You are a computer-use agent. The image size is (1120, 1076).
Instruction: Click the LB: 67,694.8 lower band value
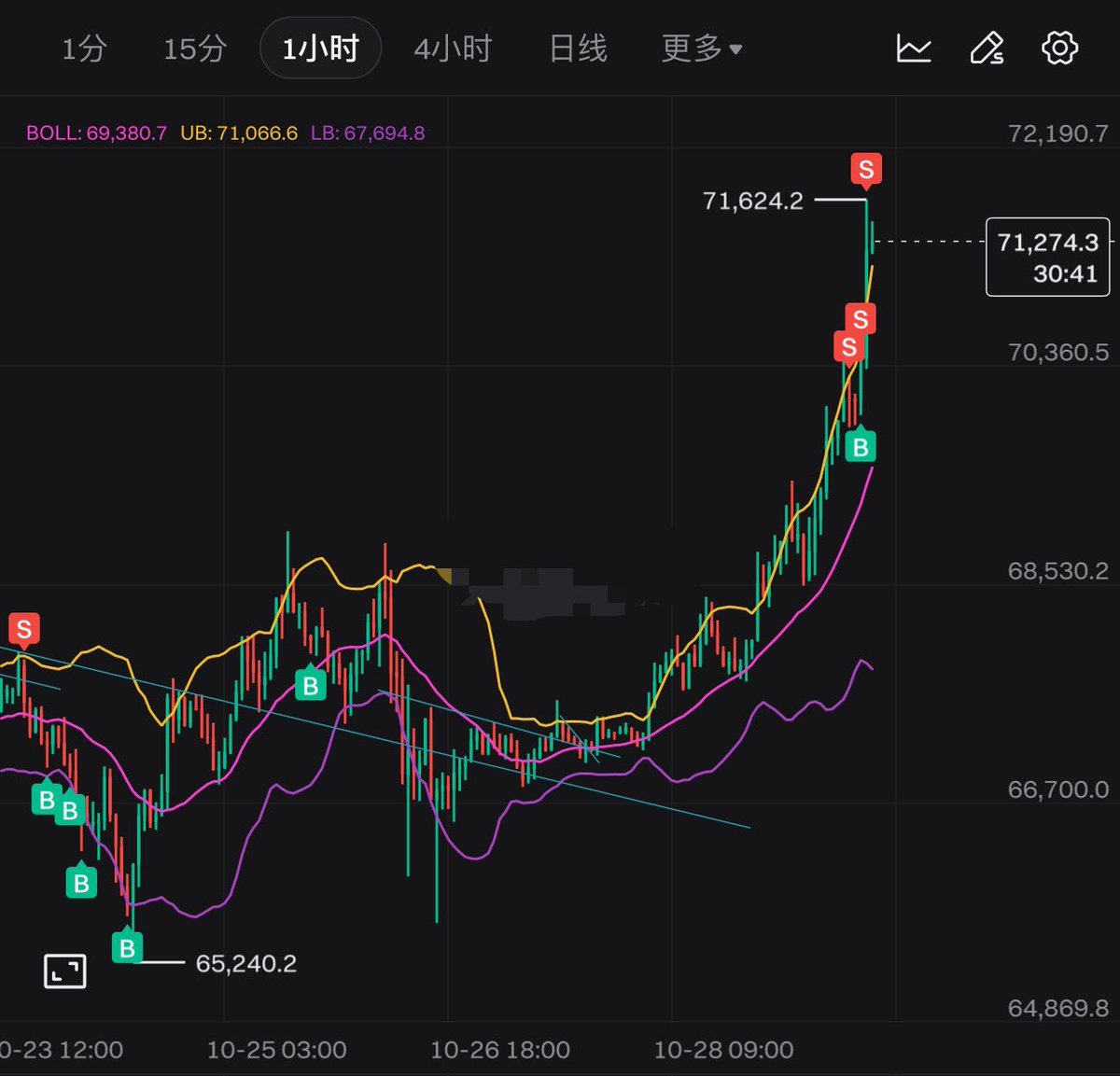368,133
